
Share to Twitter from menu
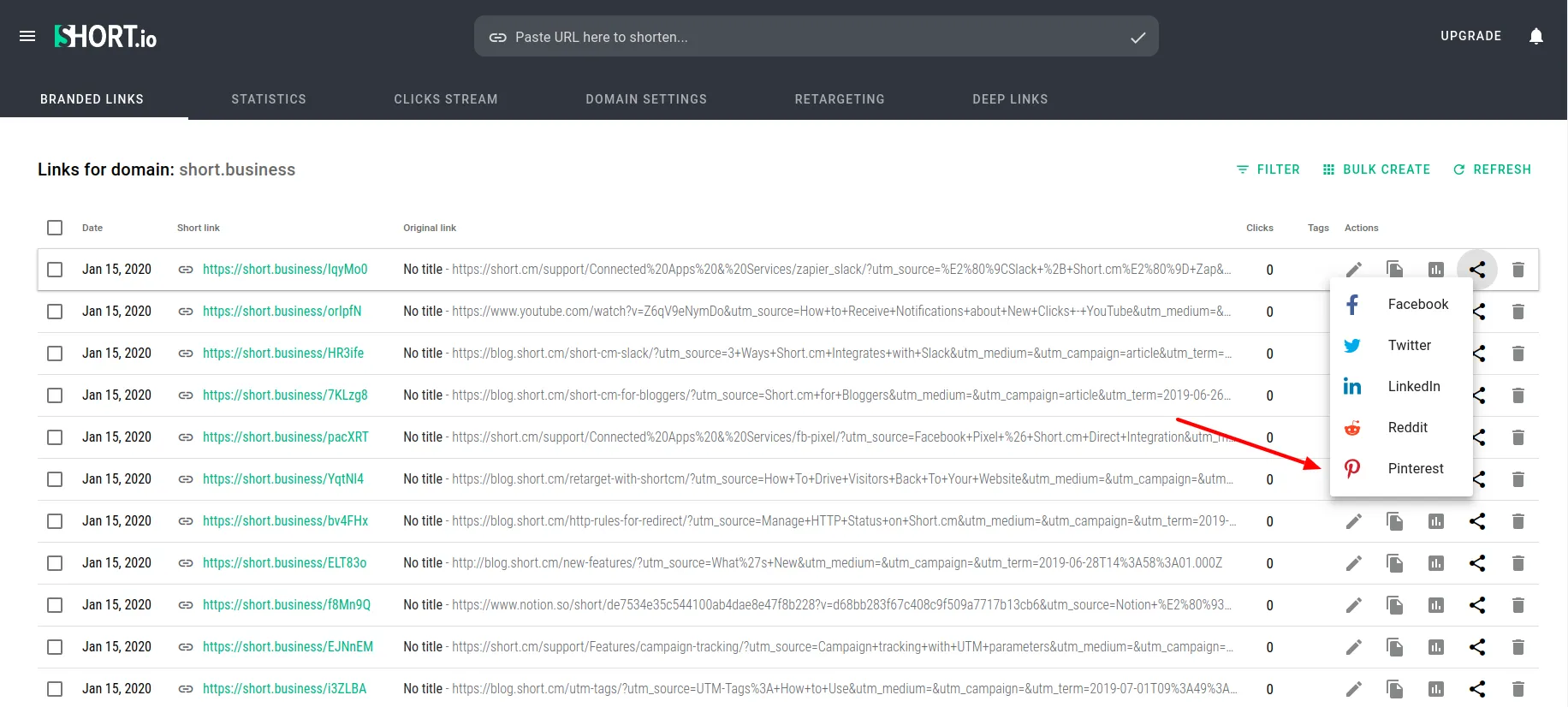point(1401,346)
